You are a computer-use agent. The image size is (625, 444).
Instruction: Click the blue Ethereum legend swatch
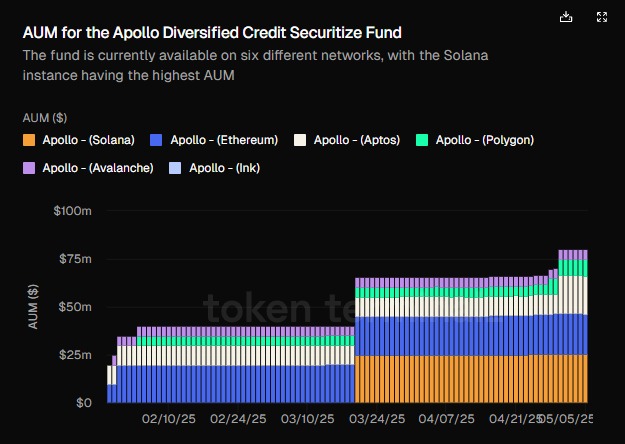point(156,140)
